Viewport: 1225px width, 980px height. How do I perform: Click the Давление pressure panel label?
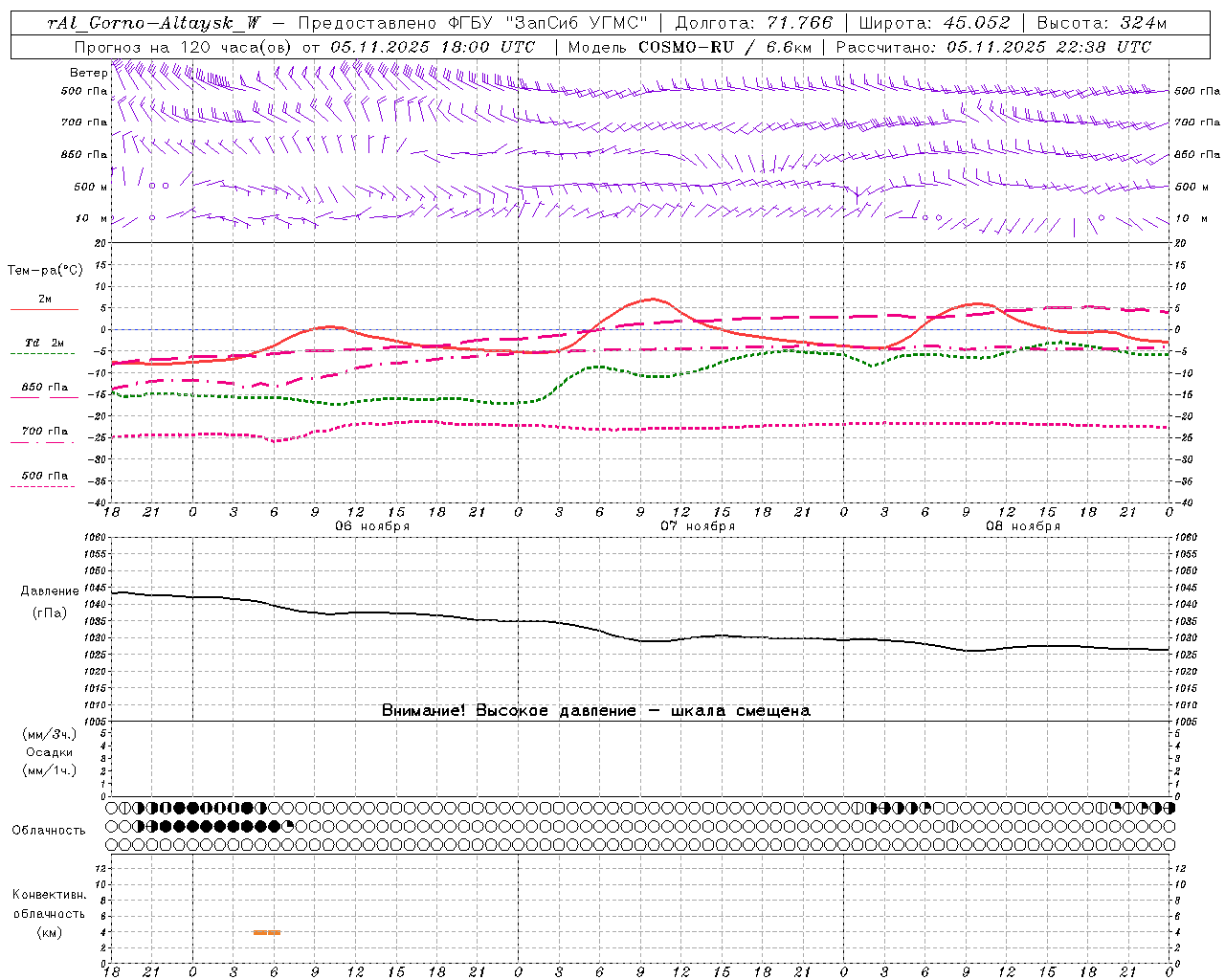click(50, 591)
